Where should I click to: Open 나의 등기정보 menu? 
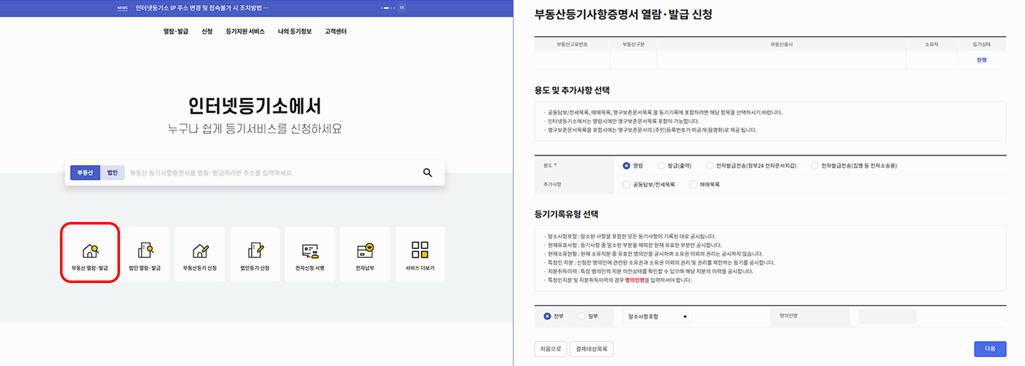[295, 31]
